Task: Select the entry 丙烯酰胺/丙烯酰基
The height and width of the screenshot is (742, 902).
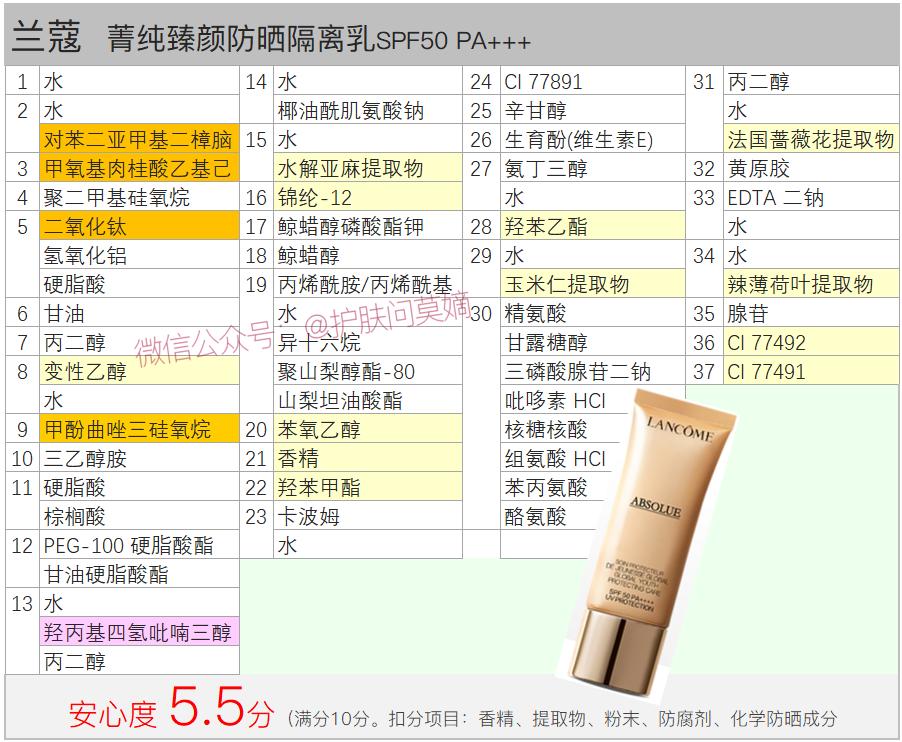Action: (x=368, y=284)
